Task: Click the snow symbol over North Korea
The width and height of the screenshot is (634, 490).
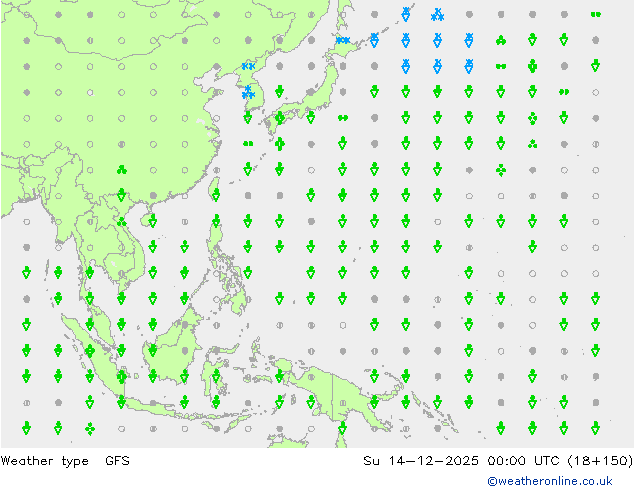Action: click(x=248, y=66)
